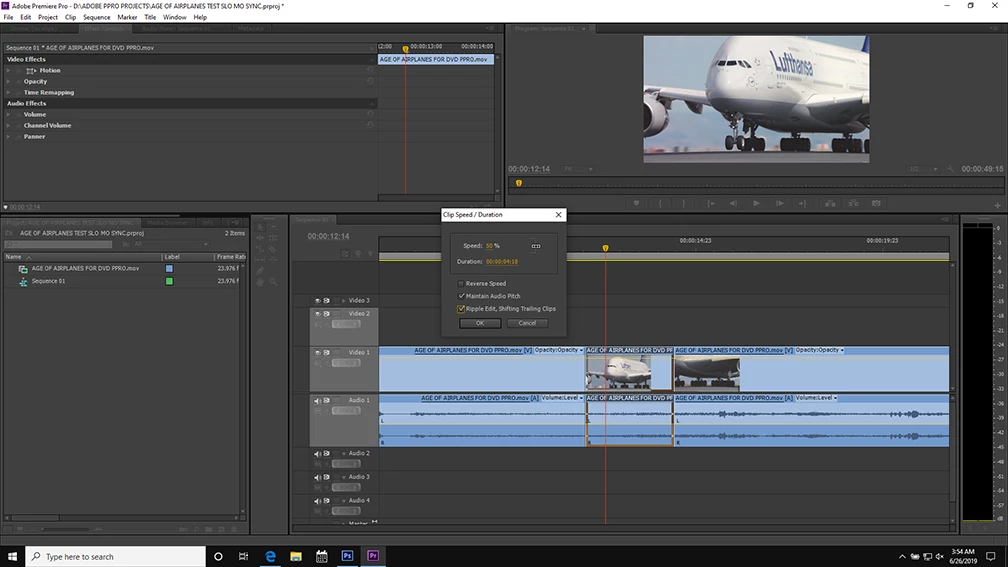Viewport: 1008px width, 567px height.
Task: Click OK in Clip Speed dialog
Action: [480, 323]
